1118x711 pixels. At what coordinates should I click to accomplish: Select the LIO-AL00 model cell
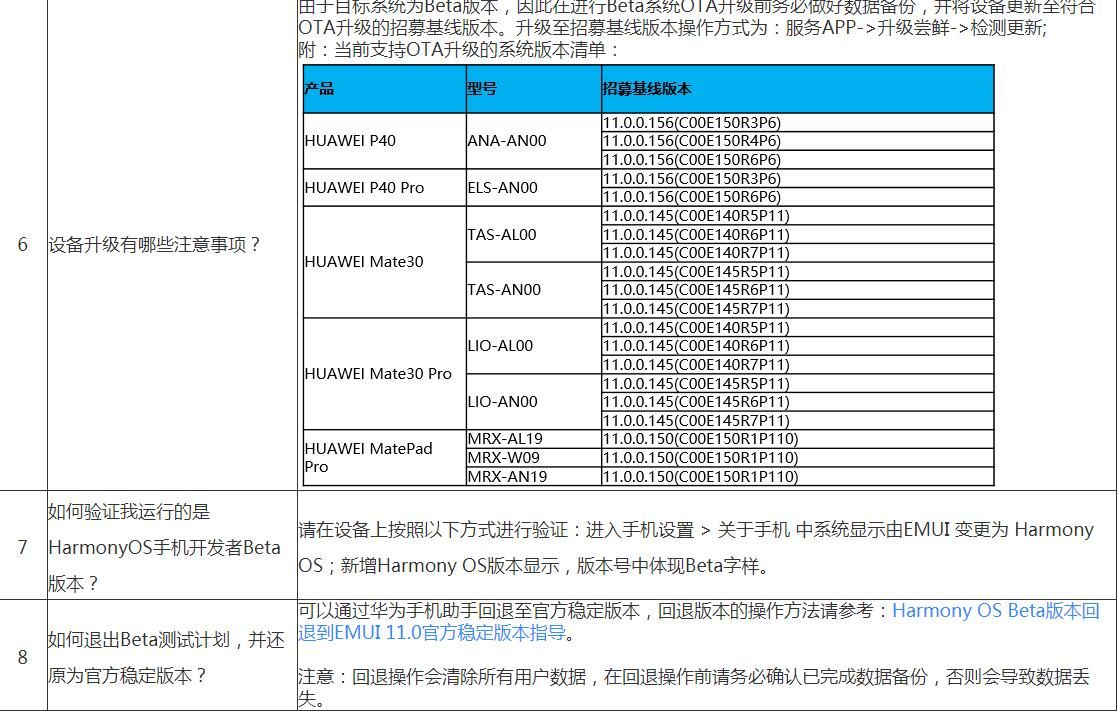pyautogui.click(x=533, y=346)
